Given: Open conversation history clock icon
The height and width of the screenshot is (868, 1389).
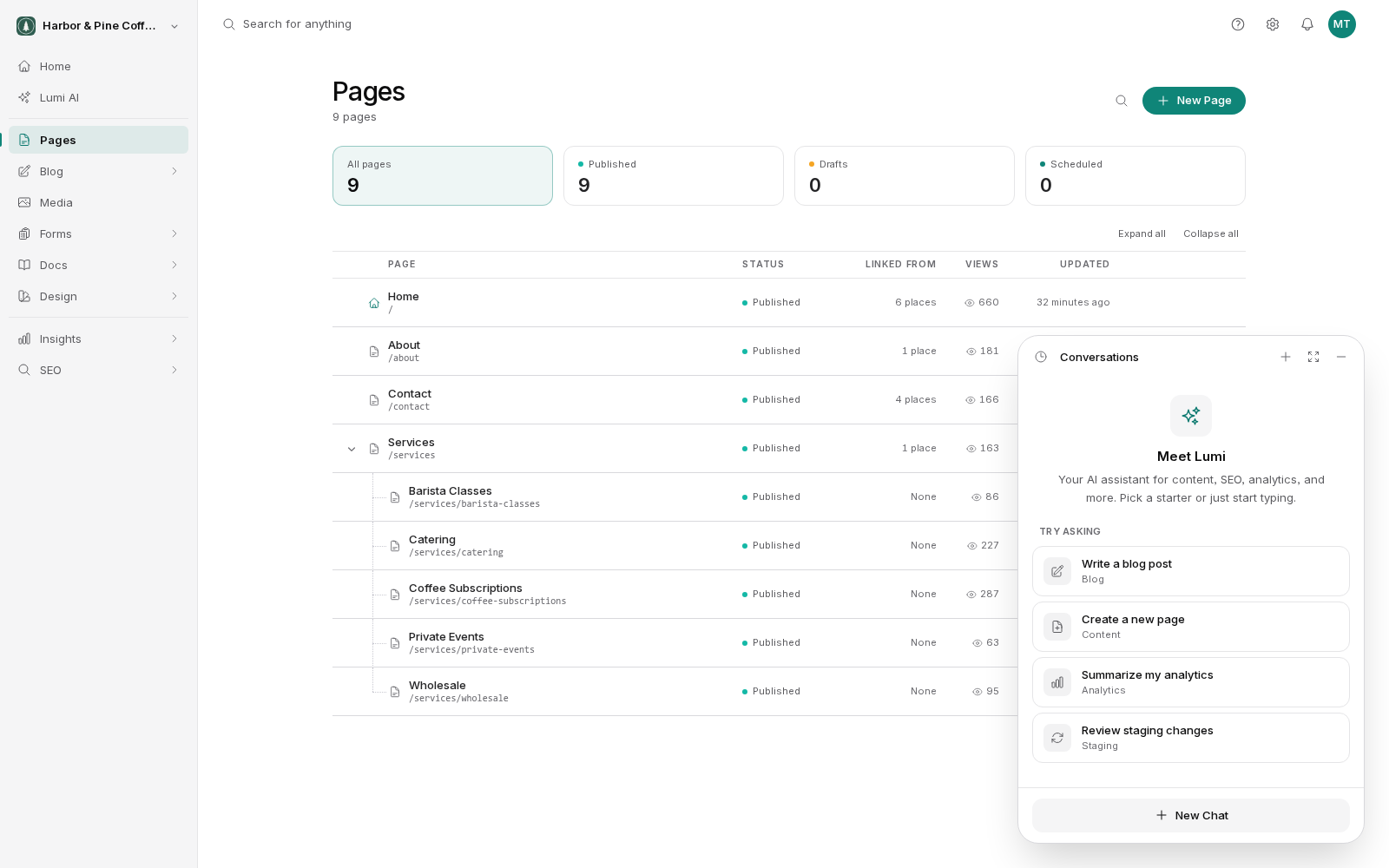Looking at the screenshot, I should click(x=1041, y=357).
